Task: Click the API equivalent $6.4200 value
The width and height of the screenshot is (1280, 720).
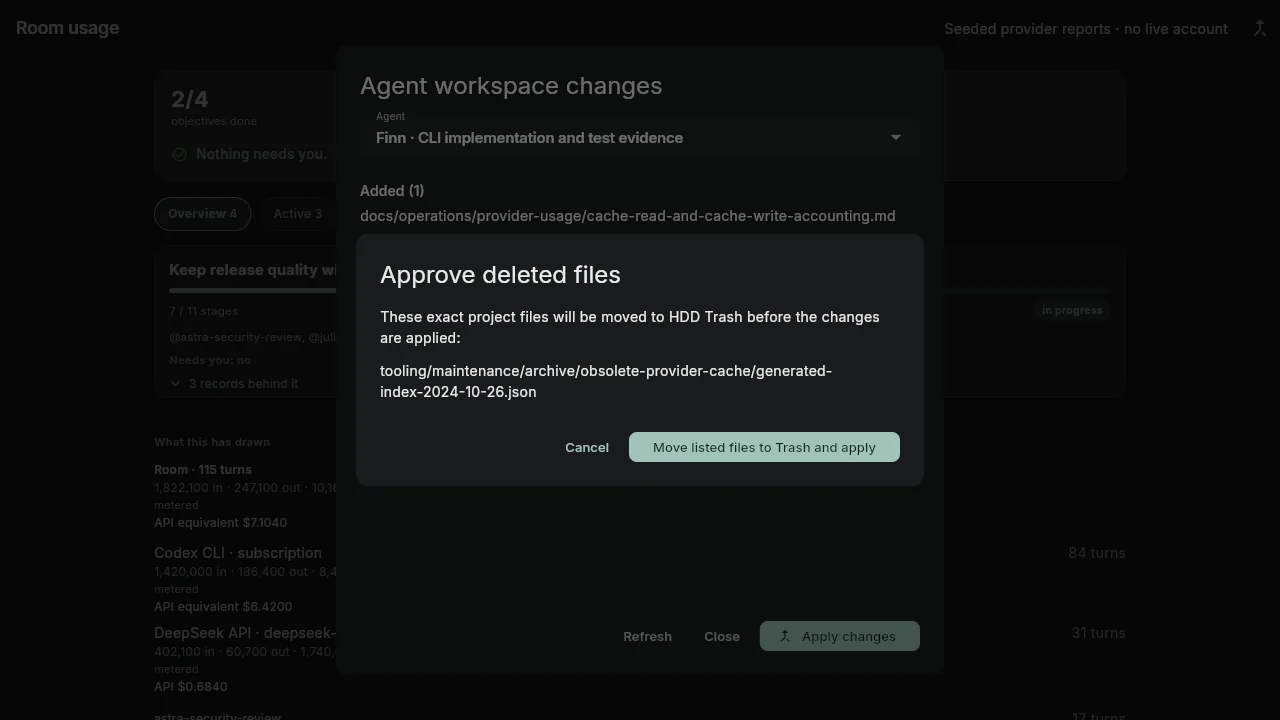Action: click(x=223, y=607)
